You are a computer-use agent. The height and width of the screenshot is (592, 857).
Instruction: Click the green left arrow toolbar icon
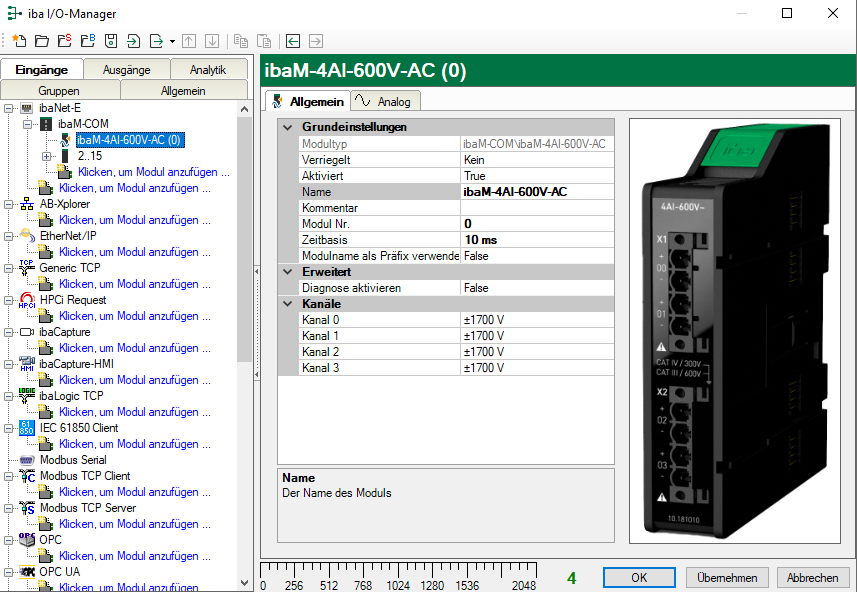[x=293, y=41]
